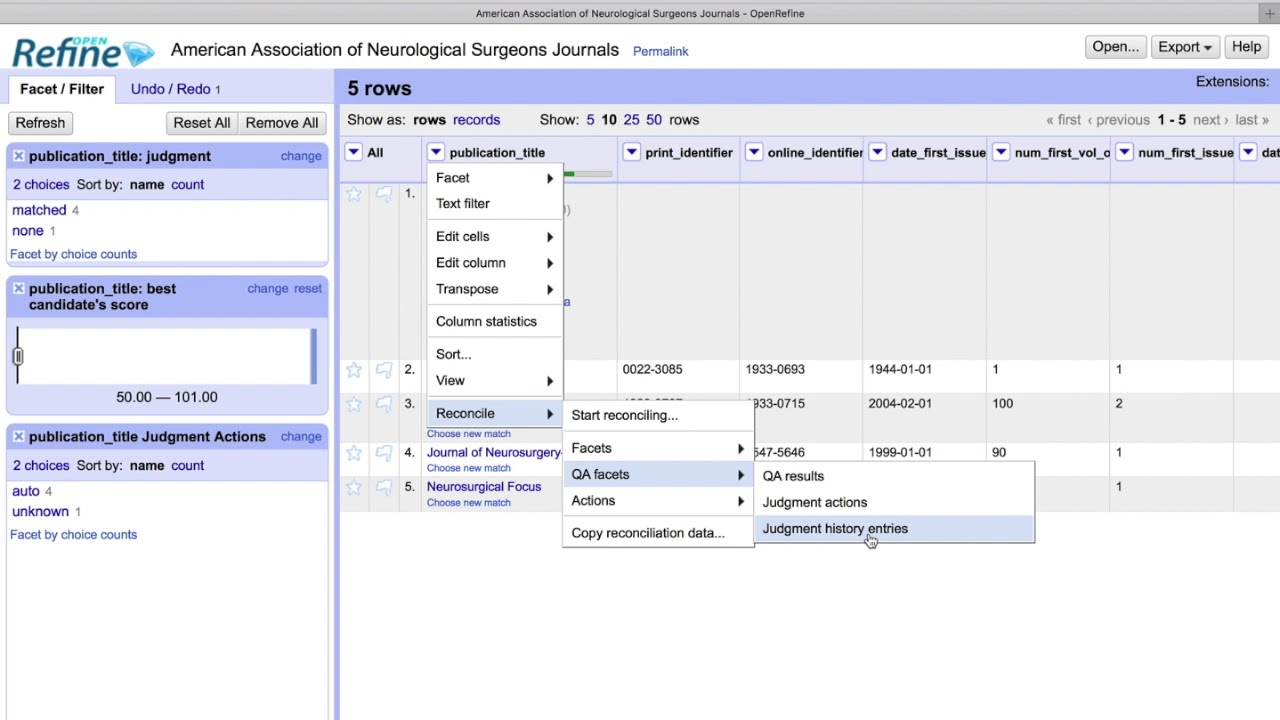Star row 4
The height and width of the screenshot is (720, 1280).
click(x=354, y=453)
